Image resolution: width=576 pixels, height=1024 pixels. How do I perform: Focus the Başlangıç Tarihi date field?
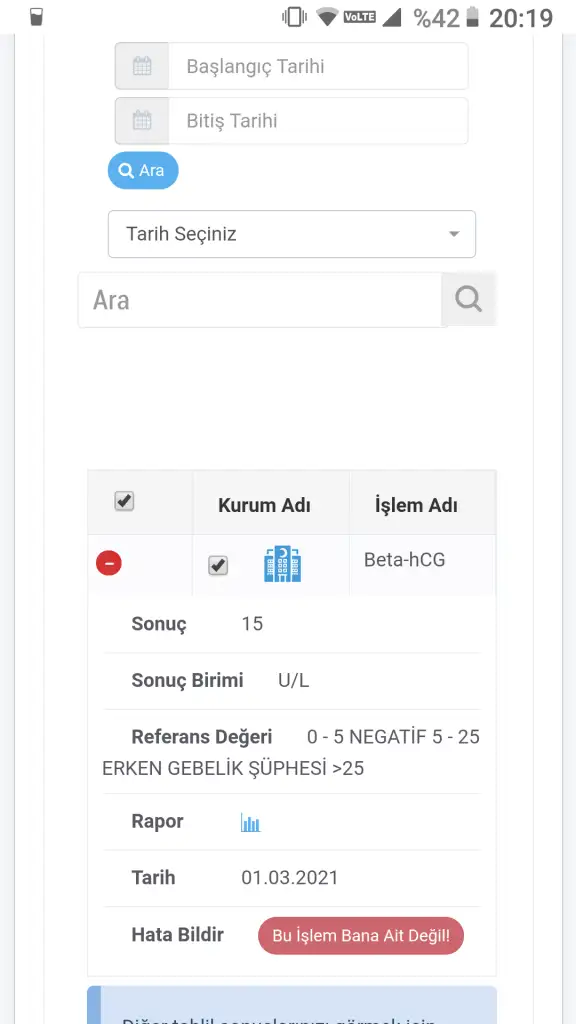318,66
